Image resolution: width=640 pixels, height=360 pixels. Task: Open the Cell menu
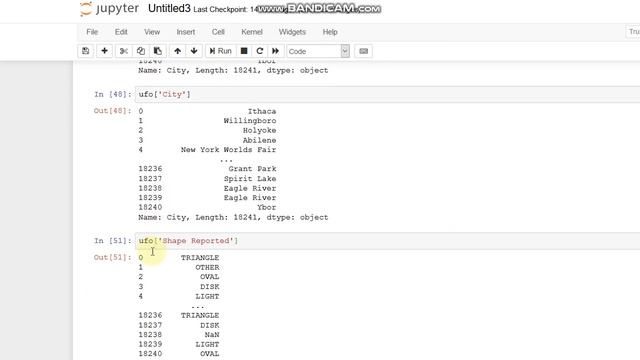click(x=218, y=32)
